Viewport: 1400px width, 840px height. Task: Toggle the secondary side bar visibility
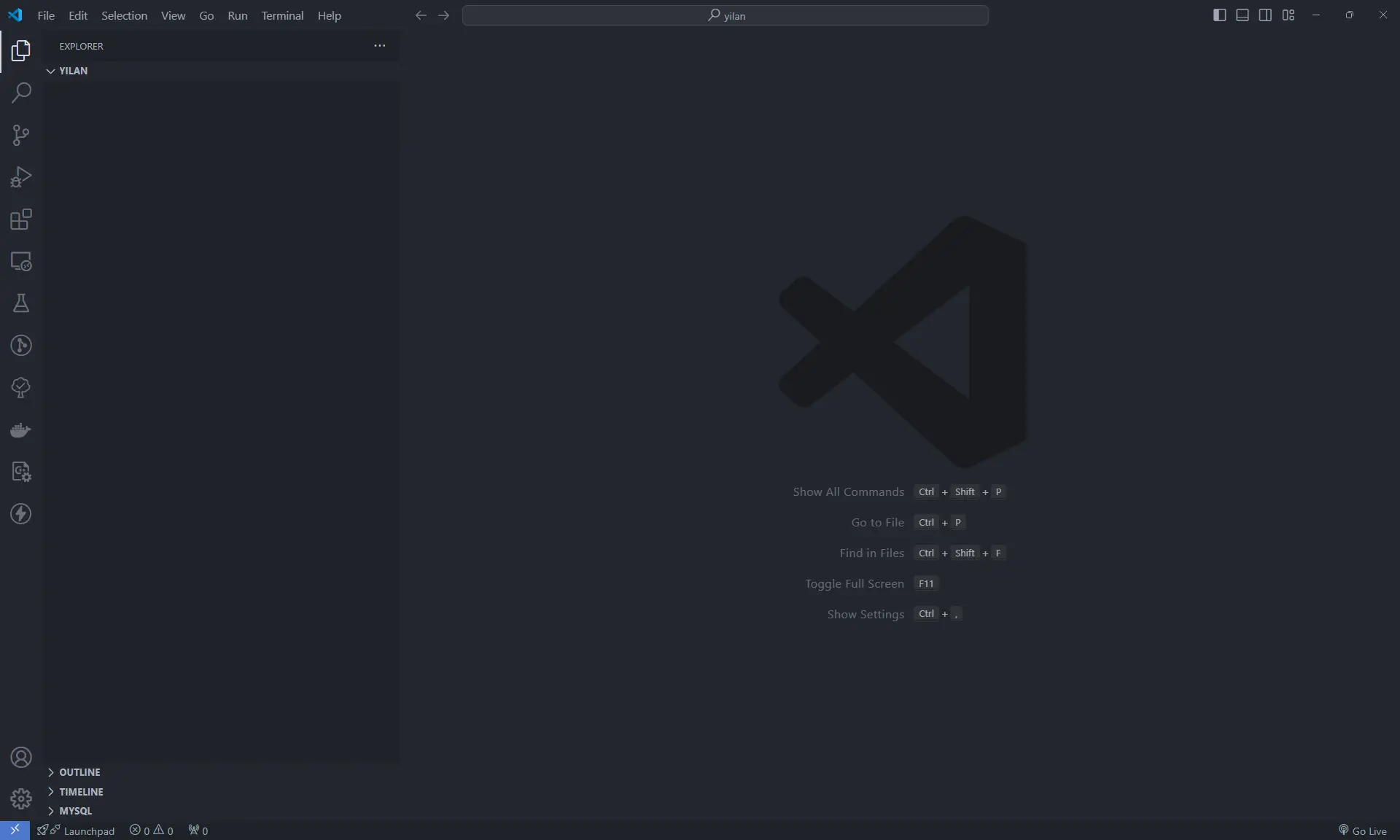point(1265,15)
